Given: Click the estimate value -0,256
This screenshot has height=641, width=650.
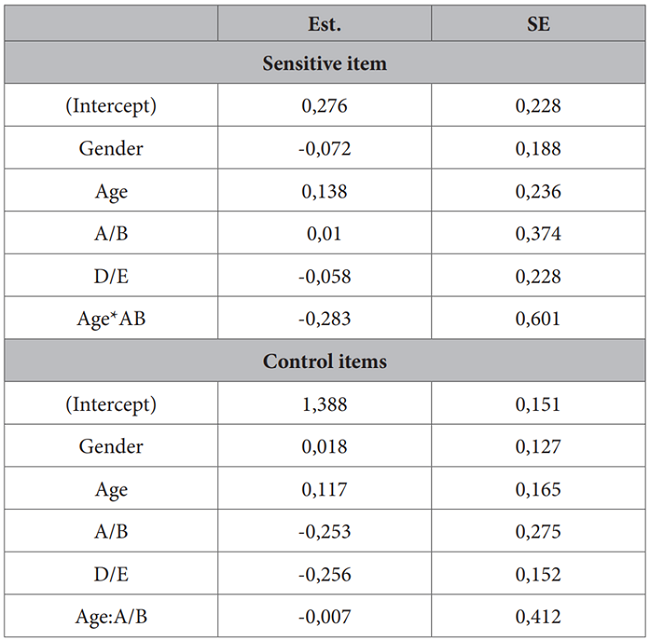Looking at the screenshot, I should [x=324, y=574].
